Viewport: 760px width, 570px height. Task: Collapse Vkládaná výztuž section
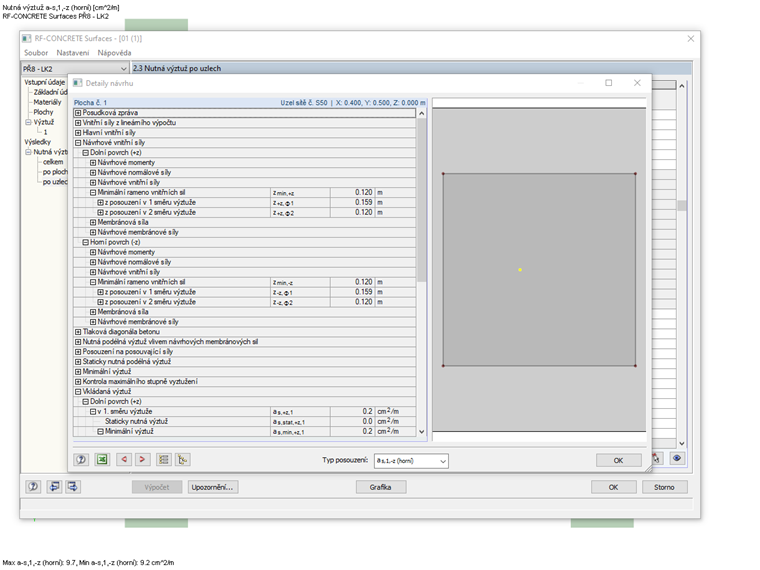[78, 392]
